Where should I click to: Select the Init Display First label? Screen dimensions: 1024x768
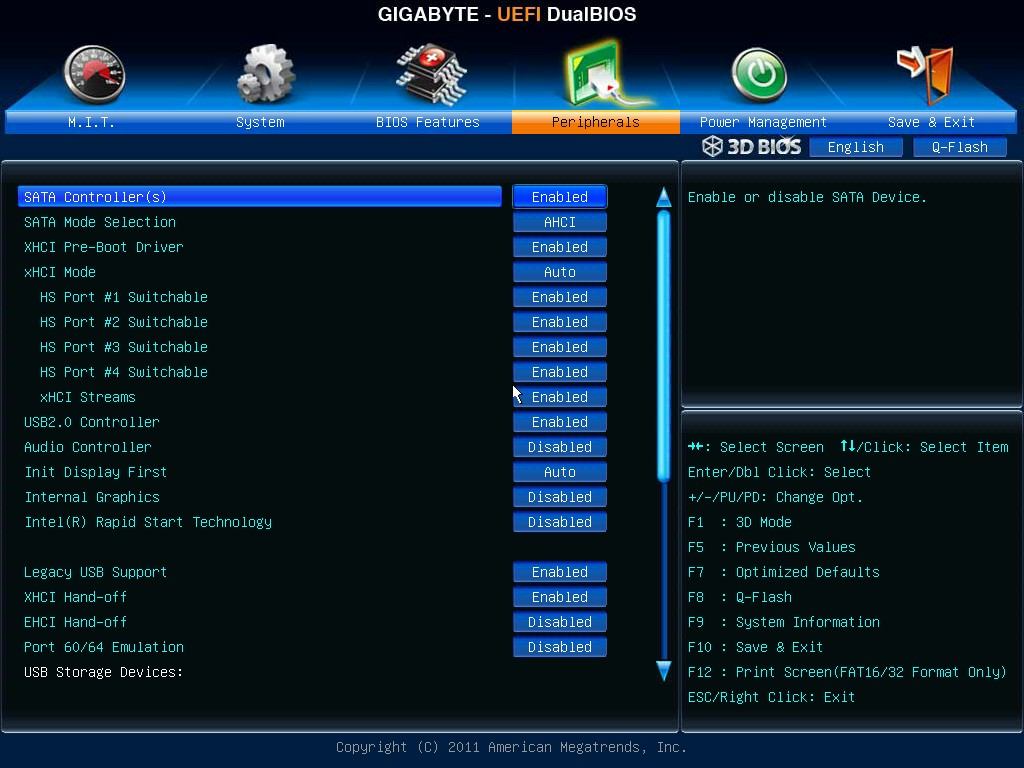[x=95, y=472]
